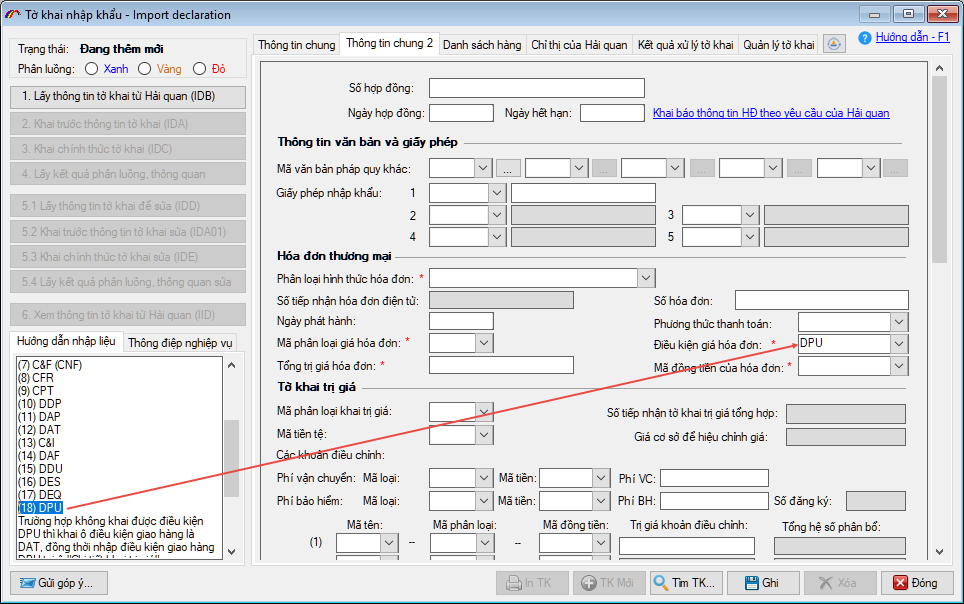Screen dimensions: 964x604
Task: Click the Số hợp đồng input field
Action: pos(536,88)
